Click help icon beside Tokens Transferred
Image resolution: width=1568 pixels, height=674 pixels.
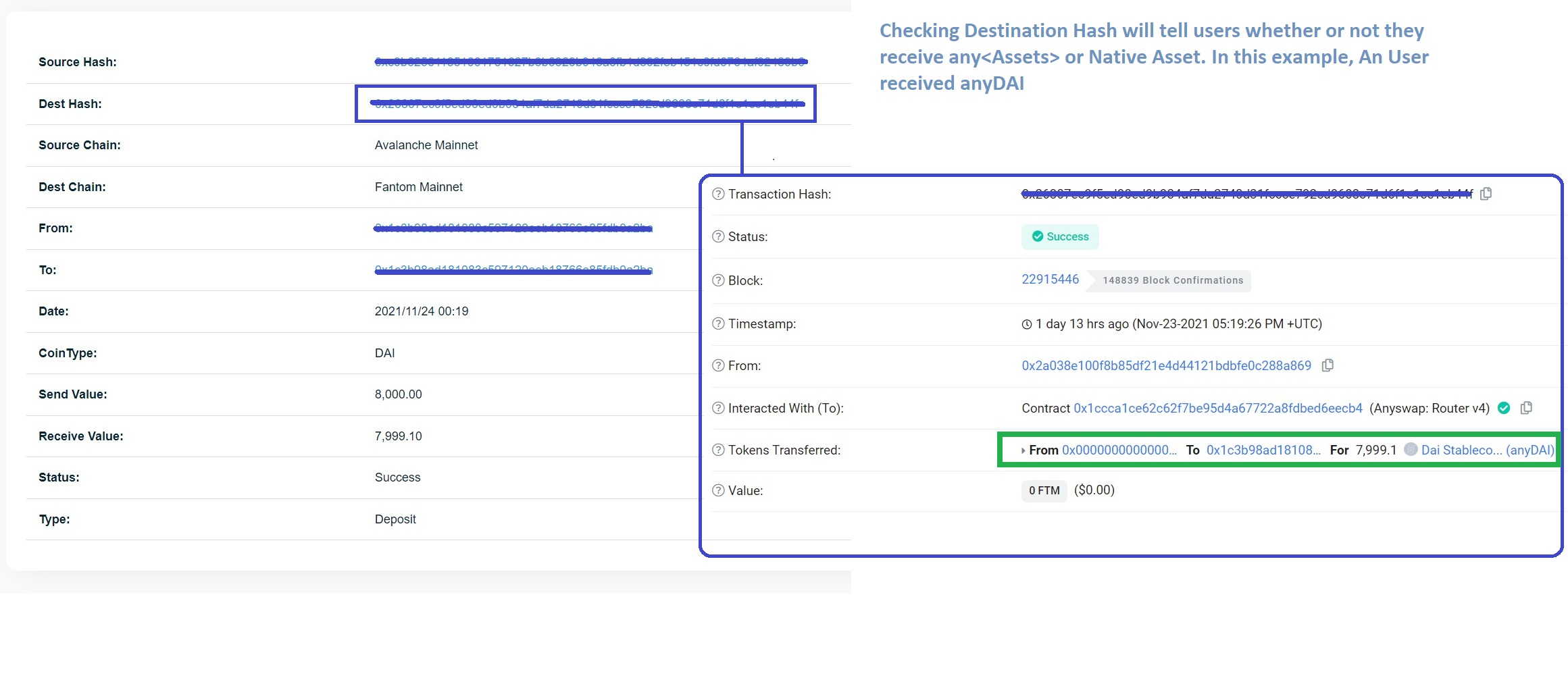[718, 450]
